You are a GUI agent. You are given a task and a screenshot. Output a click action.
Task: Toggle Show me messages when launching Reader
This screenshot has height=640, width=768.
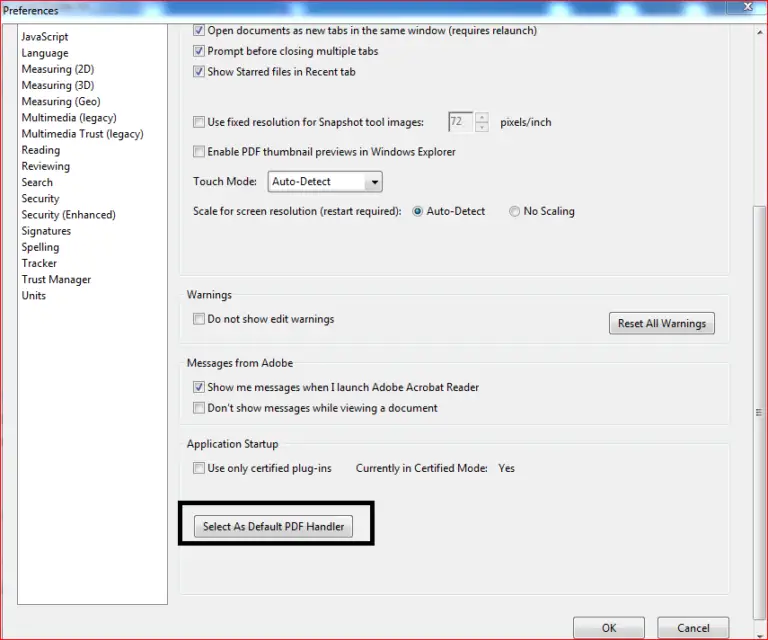click(x=198, y=387)
